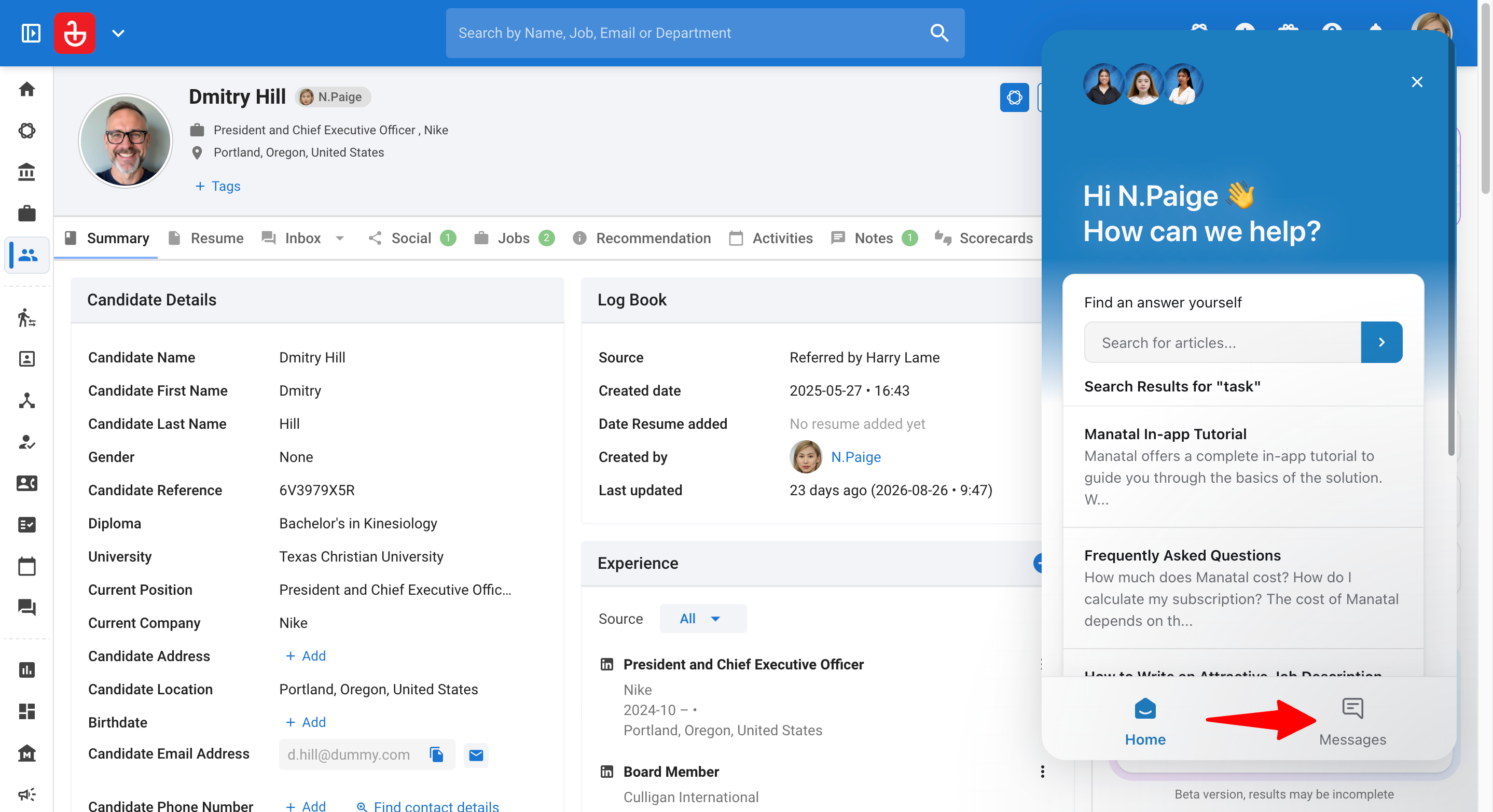Viewport: 1493px width, 812px height.
Task: Open the bank-building sidebar icon below AI
Action: [26, 172]
